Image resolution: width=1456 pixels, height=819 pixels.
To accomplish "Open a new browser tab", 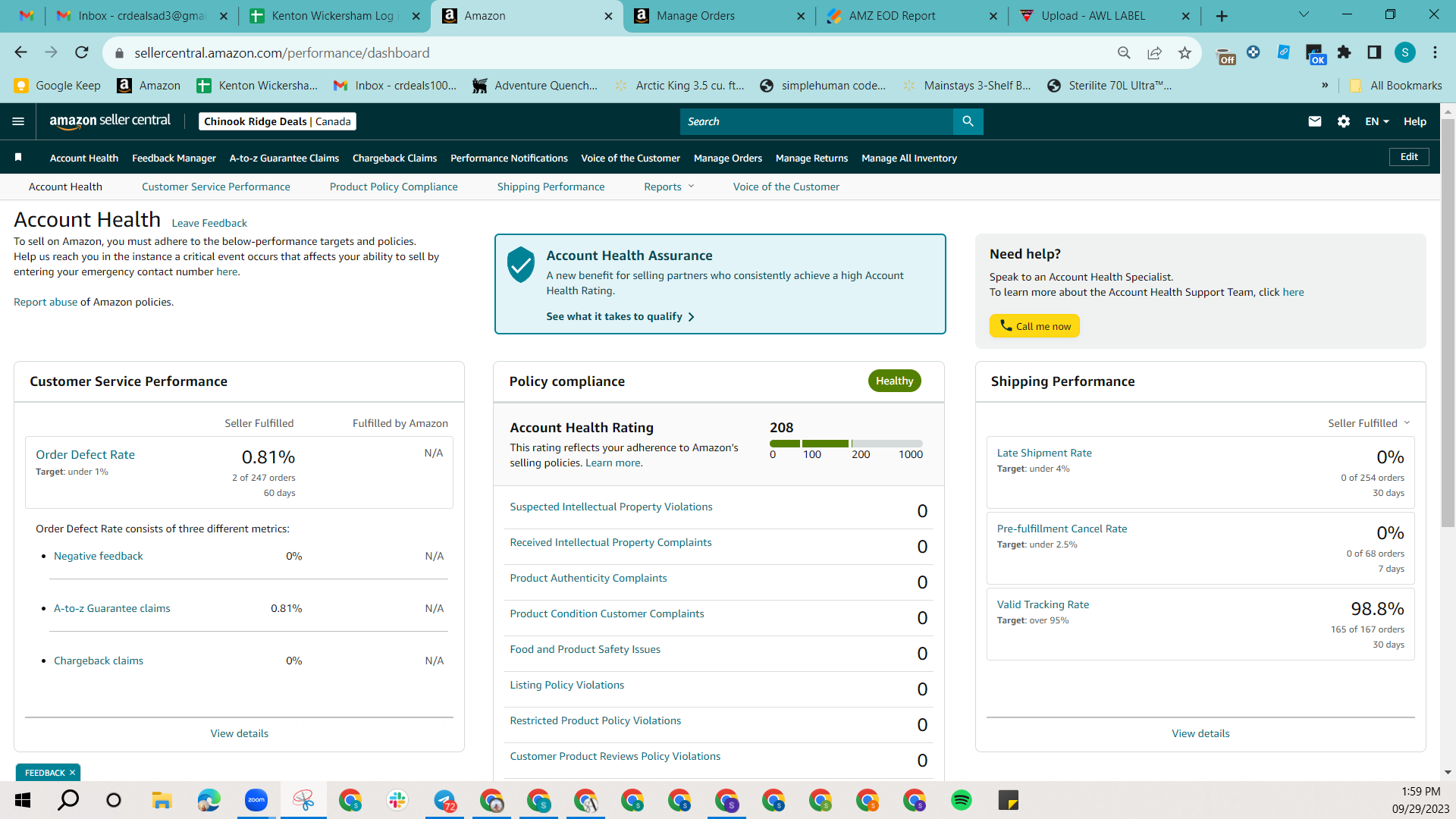I will click(1222, 16).
